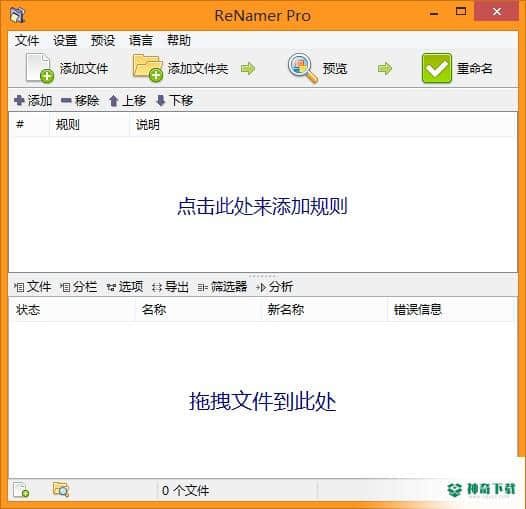Open the 文件 menu in the menu bar
This screenshot has height=509, width=526.
(x=27, y=41)
